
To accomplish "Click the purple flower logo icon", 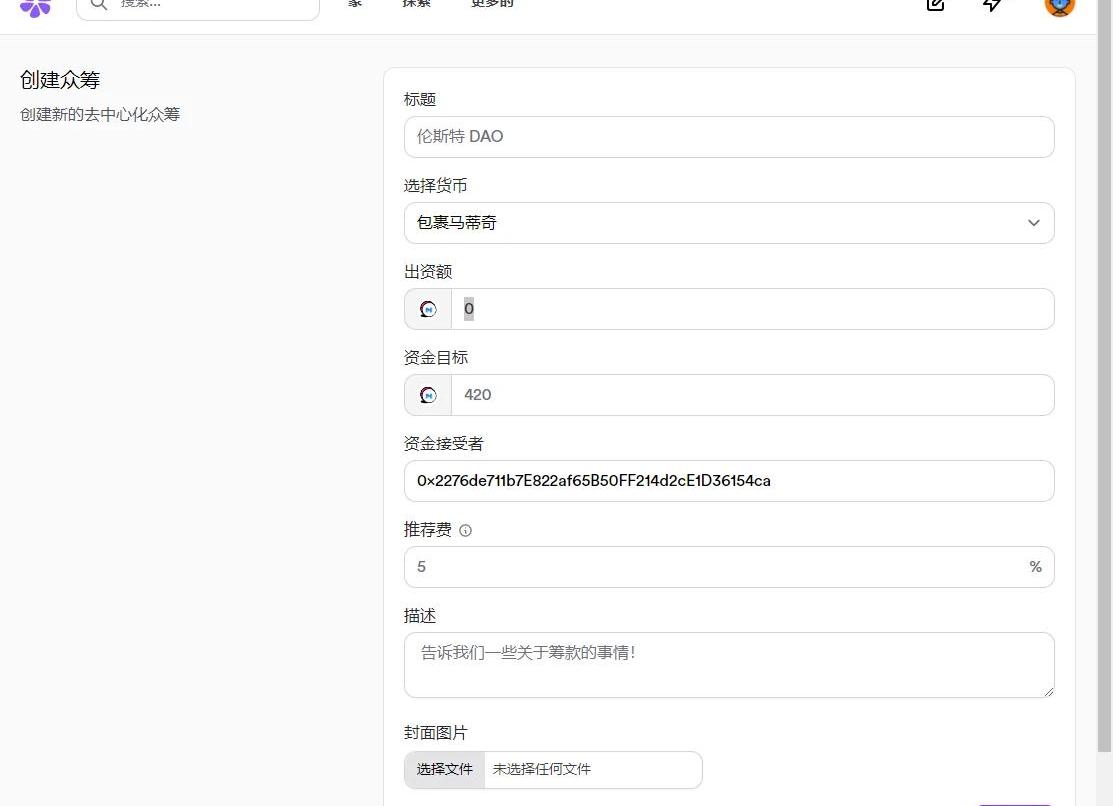I will pos(35,6).
